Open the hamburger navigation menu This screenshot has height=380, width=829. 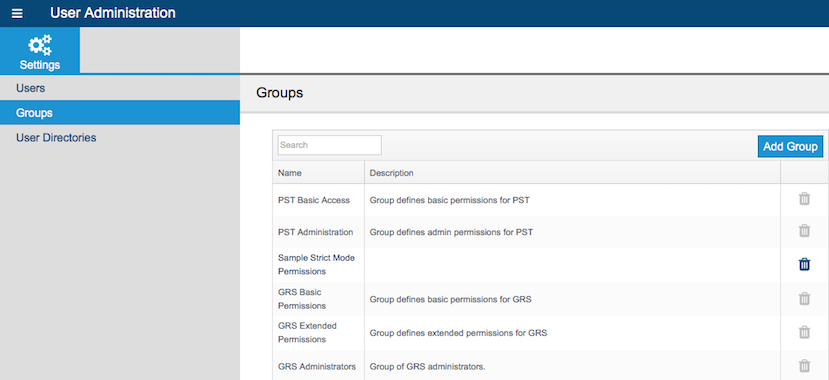(17, 13)
